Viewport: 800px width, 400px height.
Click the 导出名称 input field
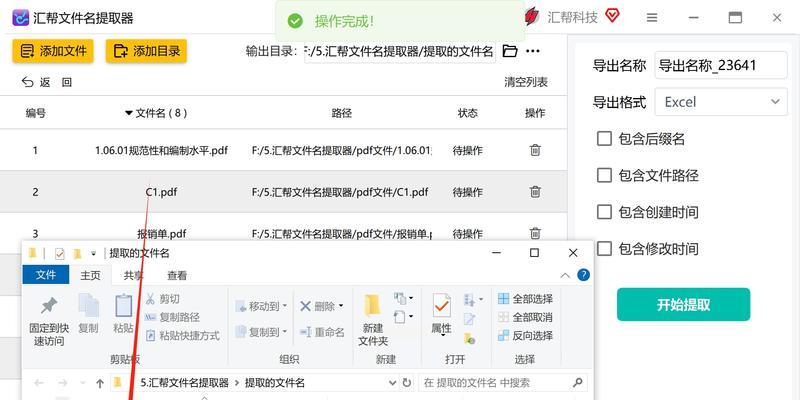(x=721, y=65)
